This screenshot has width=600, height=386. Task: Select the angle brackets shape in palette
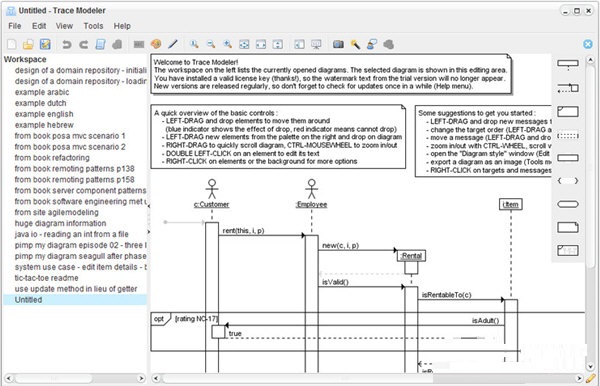point(568,181)
